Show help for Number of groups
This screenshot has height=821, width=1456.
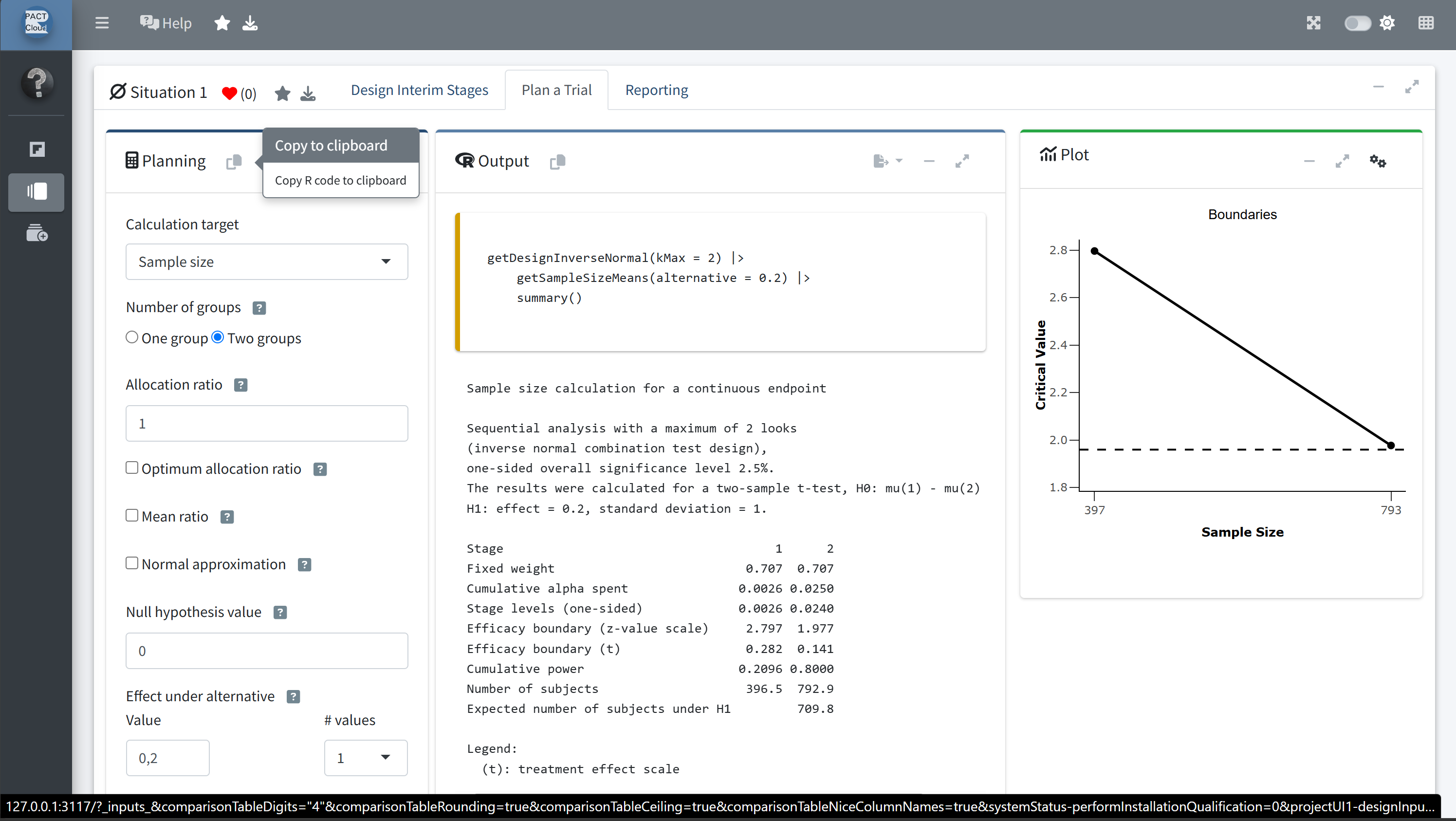click(259, 308)
